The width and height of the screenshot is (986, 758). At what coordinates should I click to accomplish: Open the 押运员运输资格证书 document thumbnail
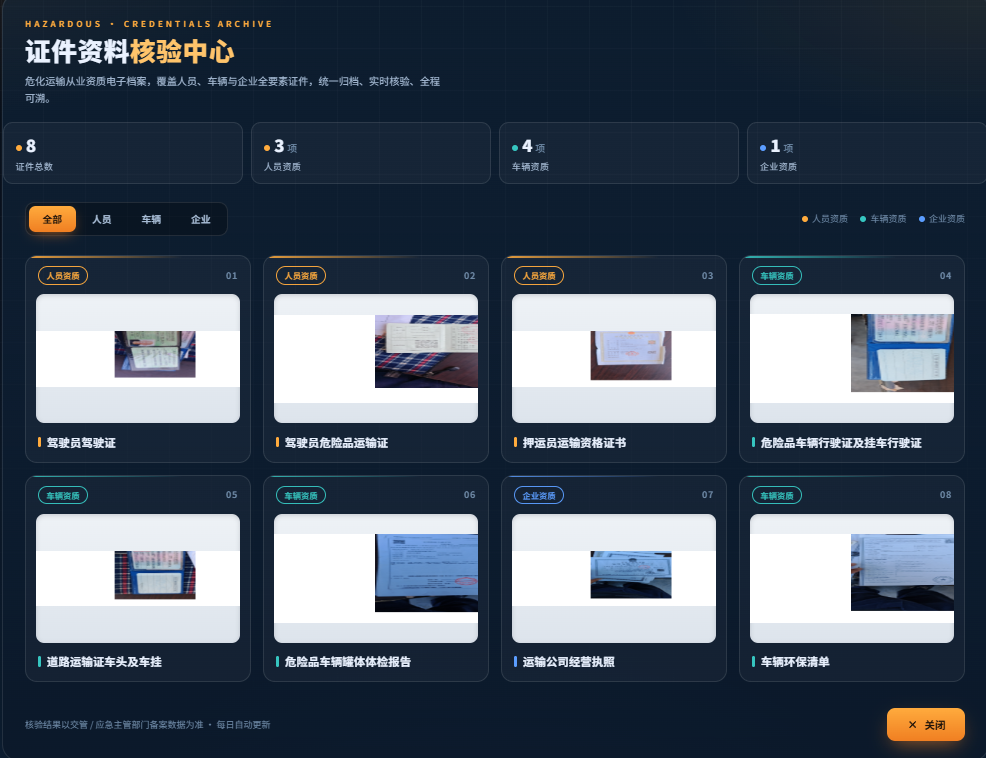tap(614, 359)
